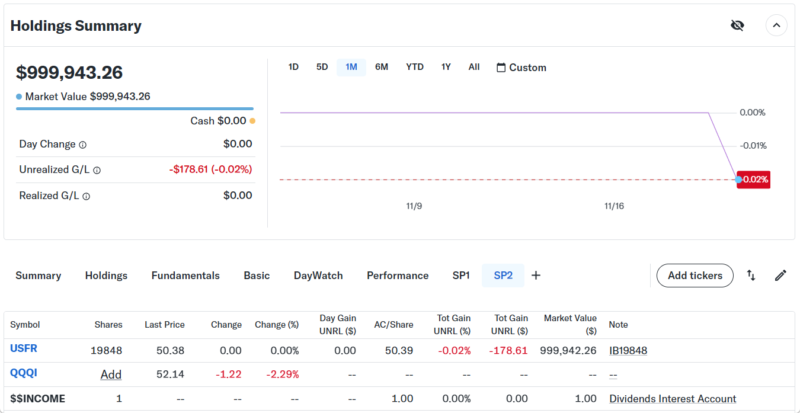Open the QQQI symbol link

click(24, 374)
